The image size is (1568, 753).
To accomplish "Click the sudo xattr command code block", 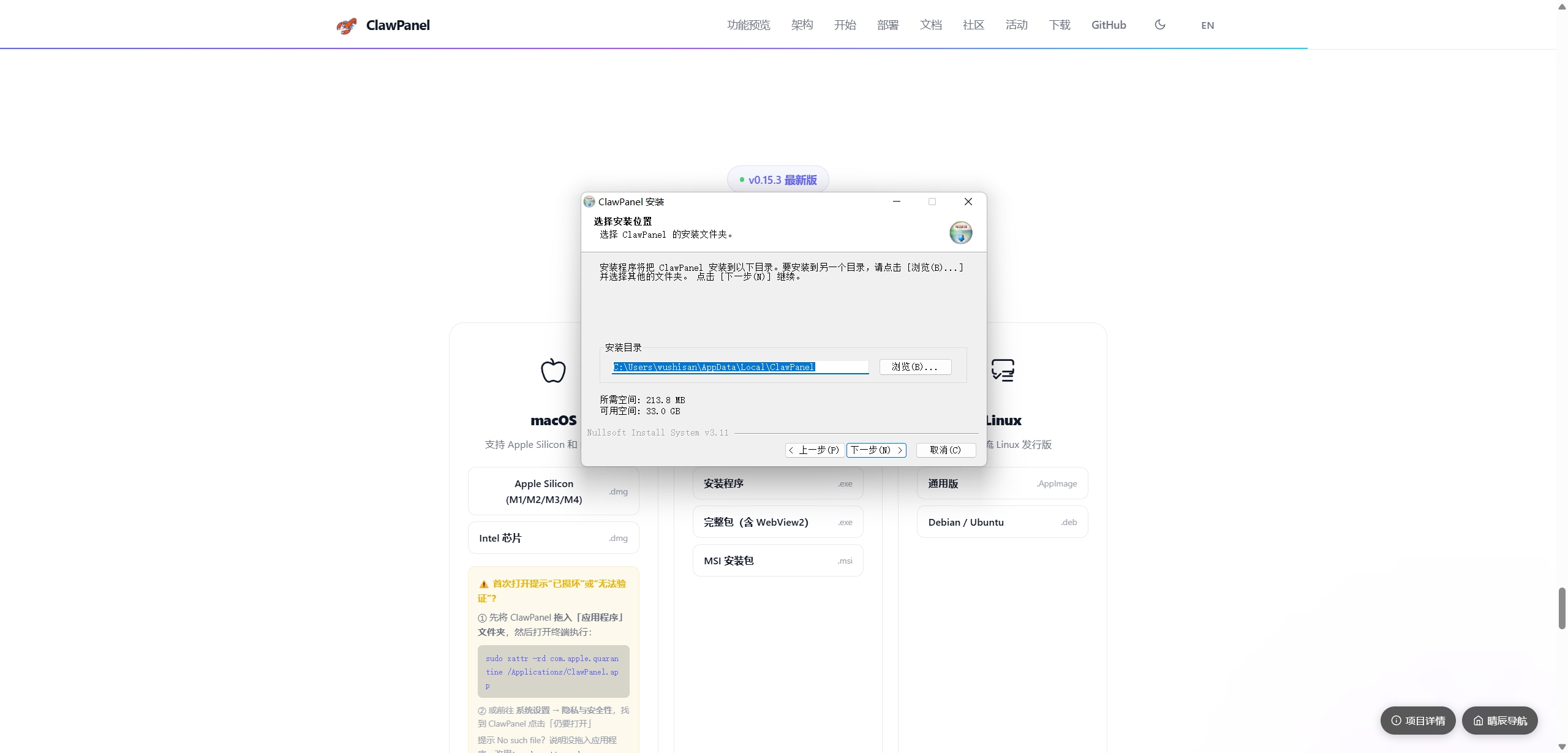I will (x=553, y=672).
